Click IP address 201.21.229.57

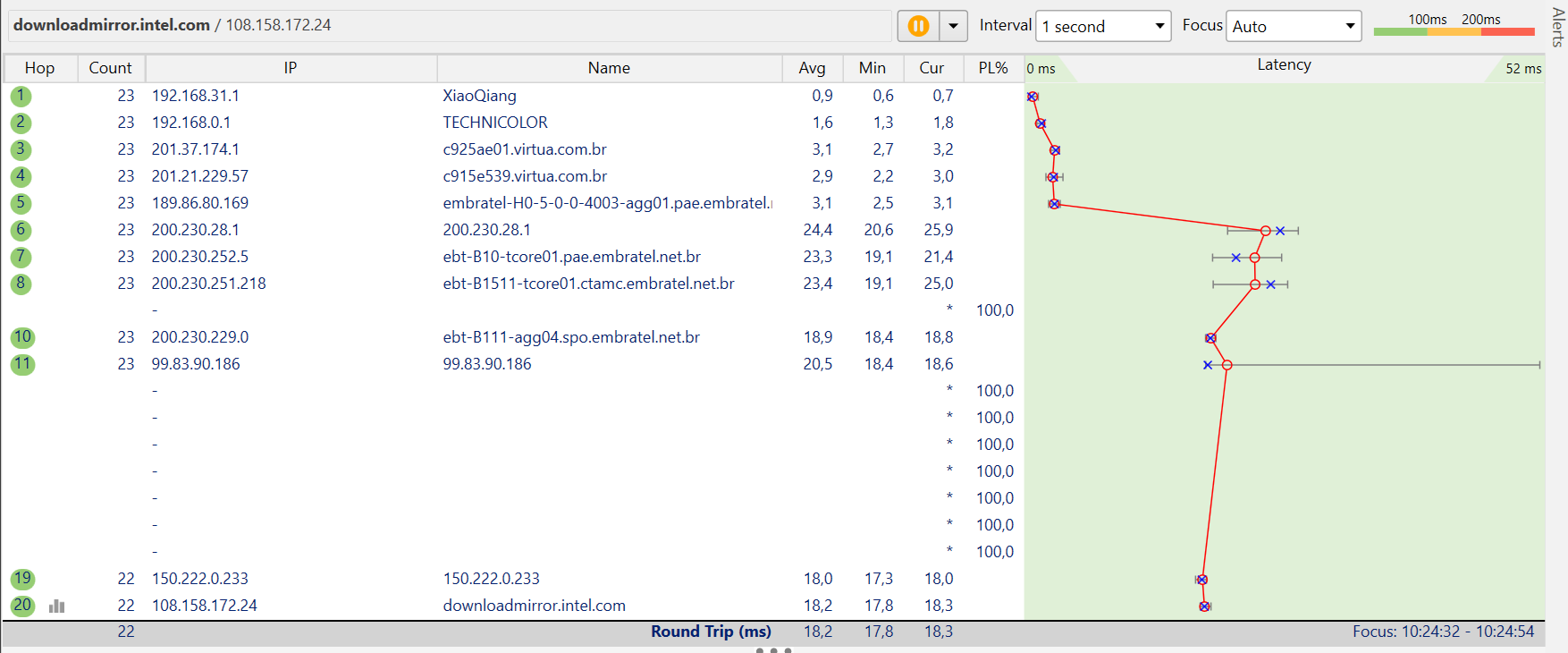[x=199, y=176]
